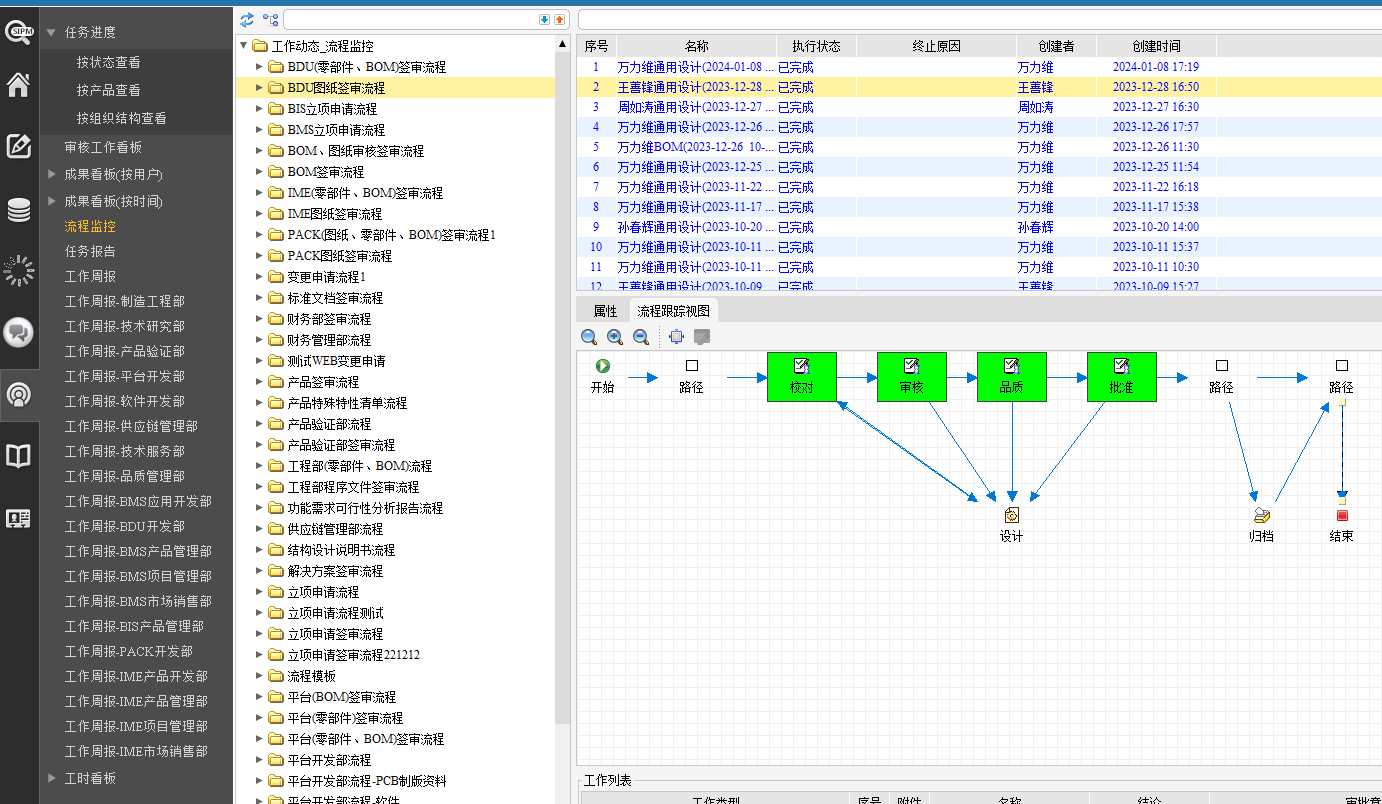Screen dimensions: 1382x804
Task: Click the 归档 archive node in flowchart
Action: [1262, 516]
